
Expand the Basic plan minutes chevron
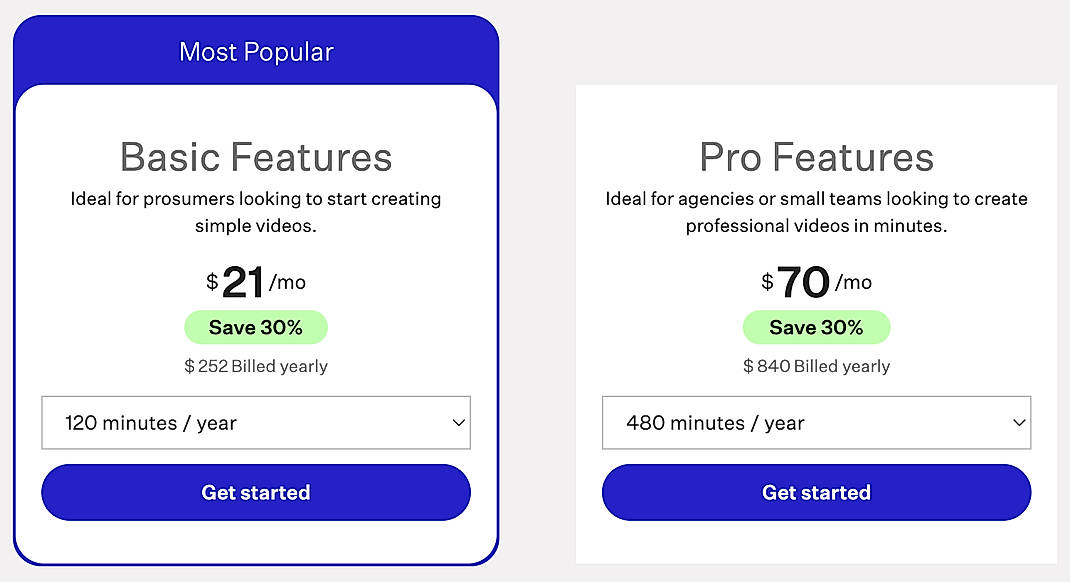coord(458,422)
